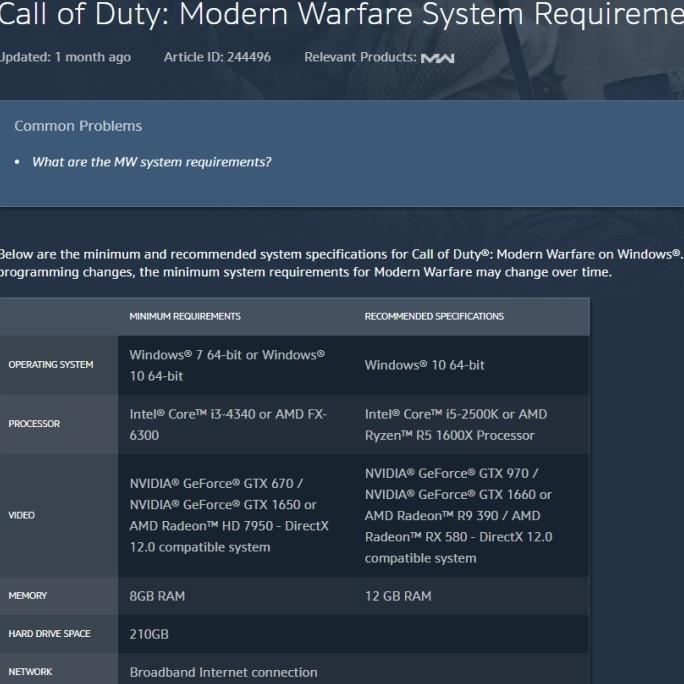Viewport: 684px width, 684px height.
Task: Click the 'Windows 7 64-bit or Windows 10 64-bit' cell
Action: click(236, 365)
